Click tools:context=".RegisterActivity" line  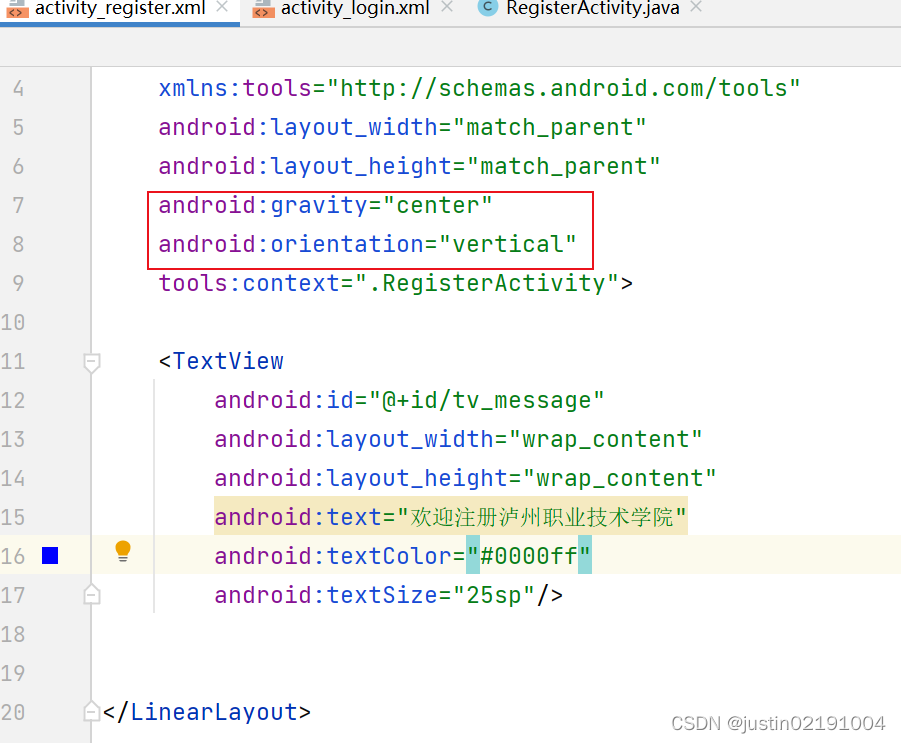(395, 283)
